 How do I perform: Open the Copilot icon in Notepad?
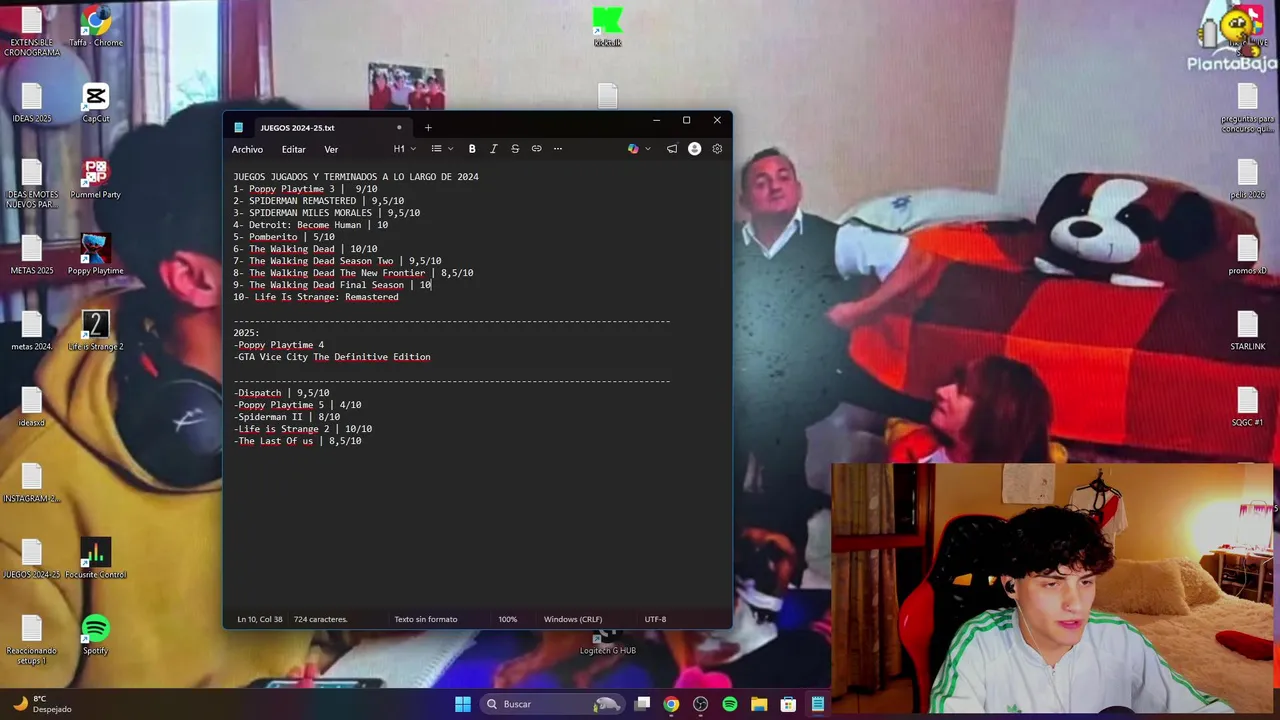point(633,149)
